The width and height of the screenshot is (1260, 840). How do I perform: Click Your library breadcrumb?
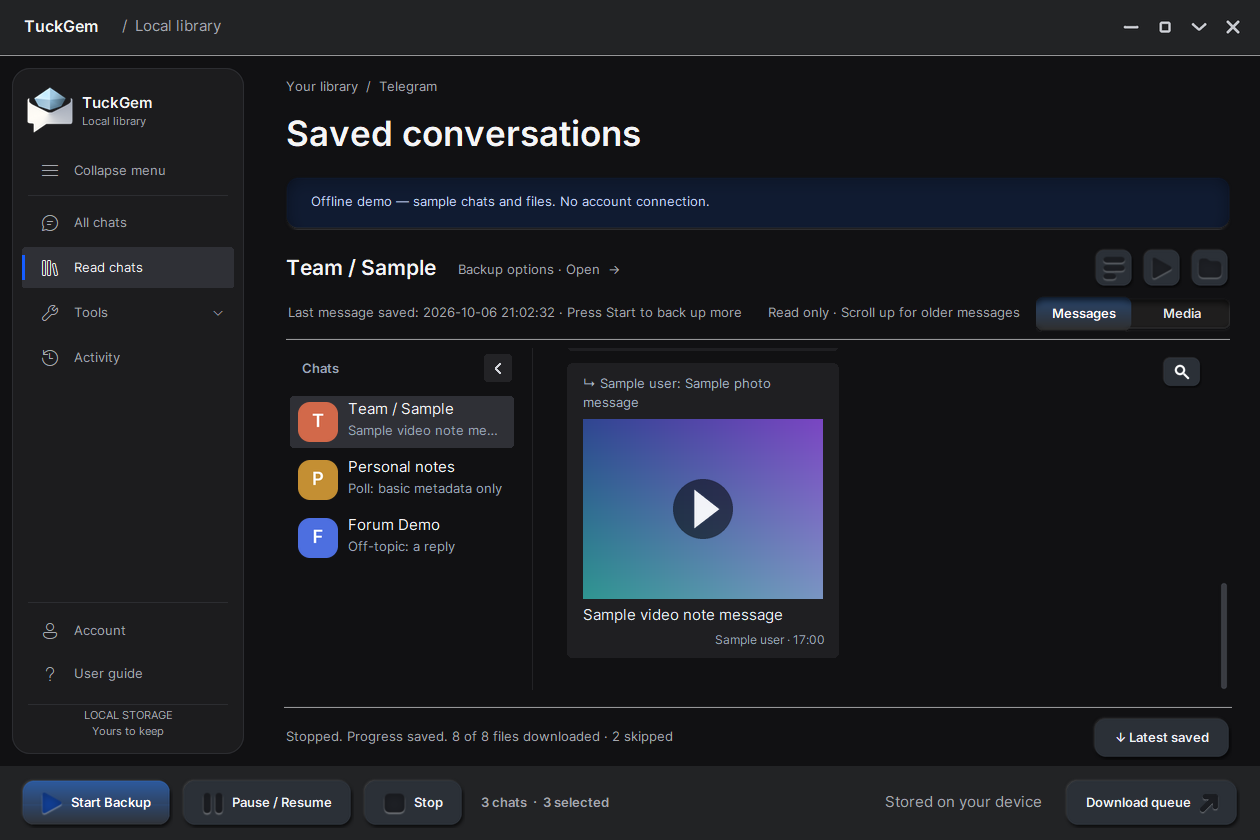(322, 86)
